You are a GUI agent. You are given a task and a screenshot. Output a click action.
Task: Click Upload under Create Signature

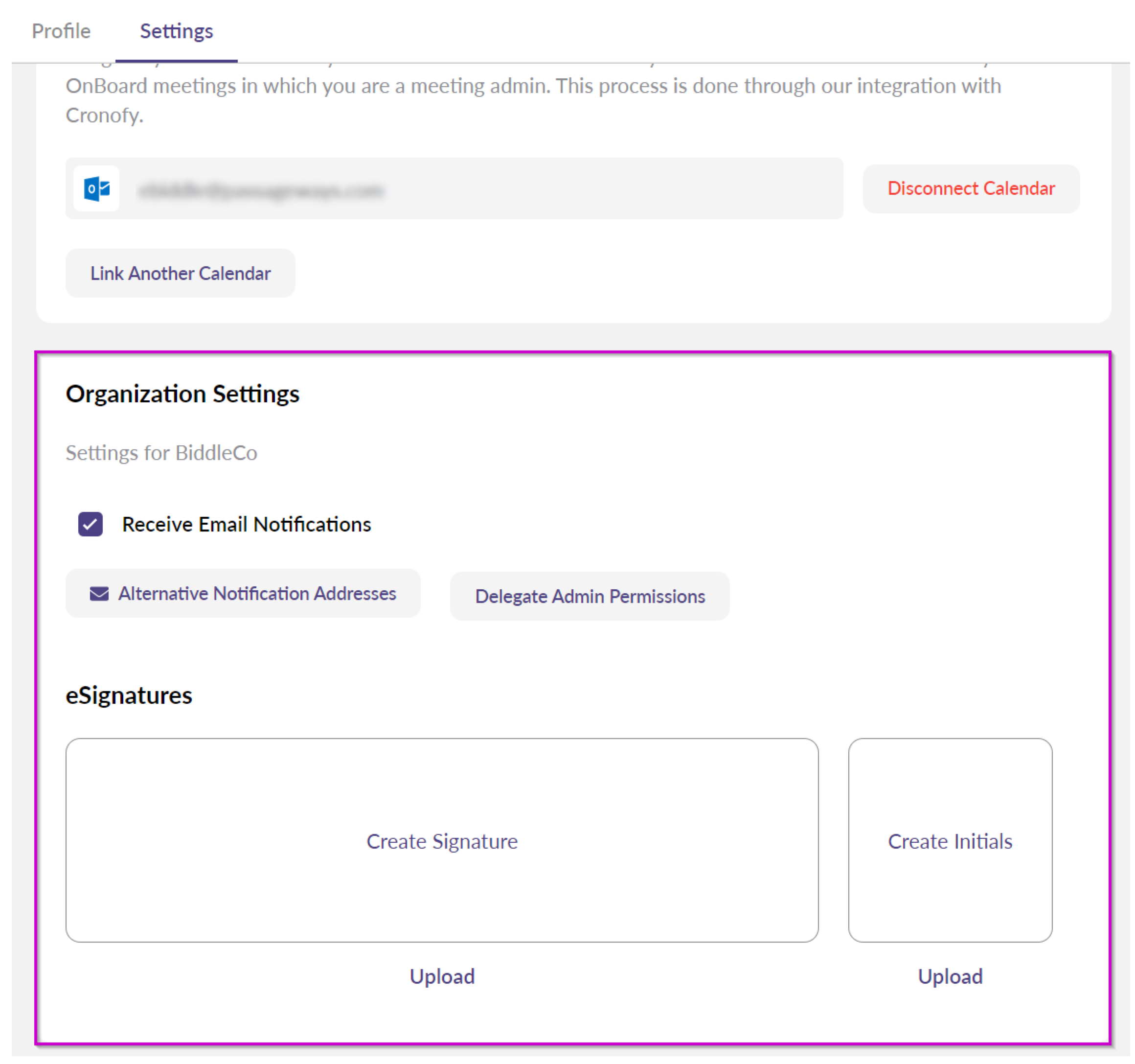tap(442, 976)
